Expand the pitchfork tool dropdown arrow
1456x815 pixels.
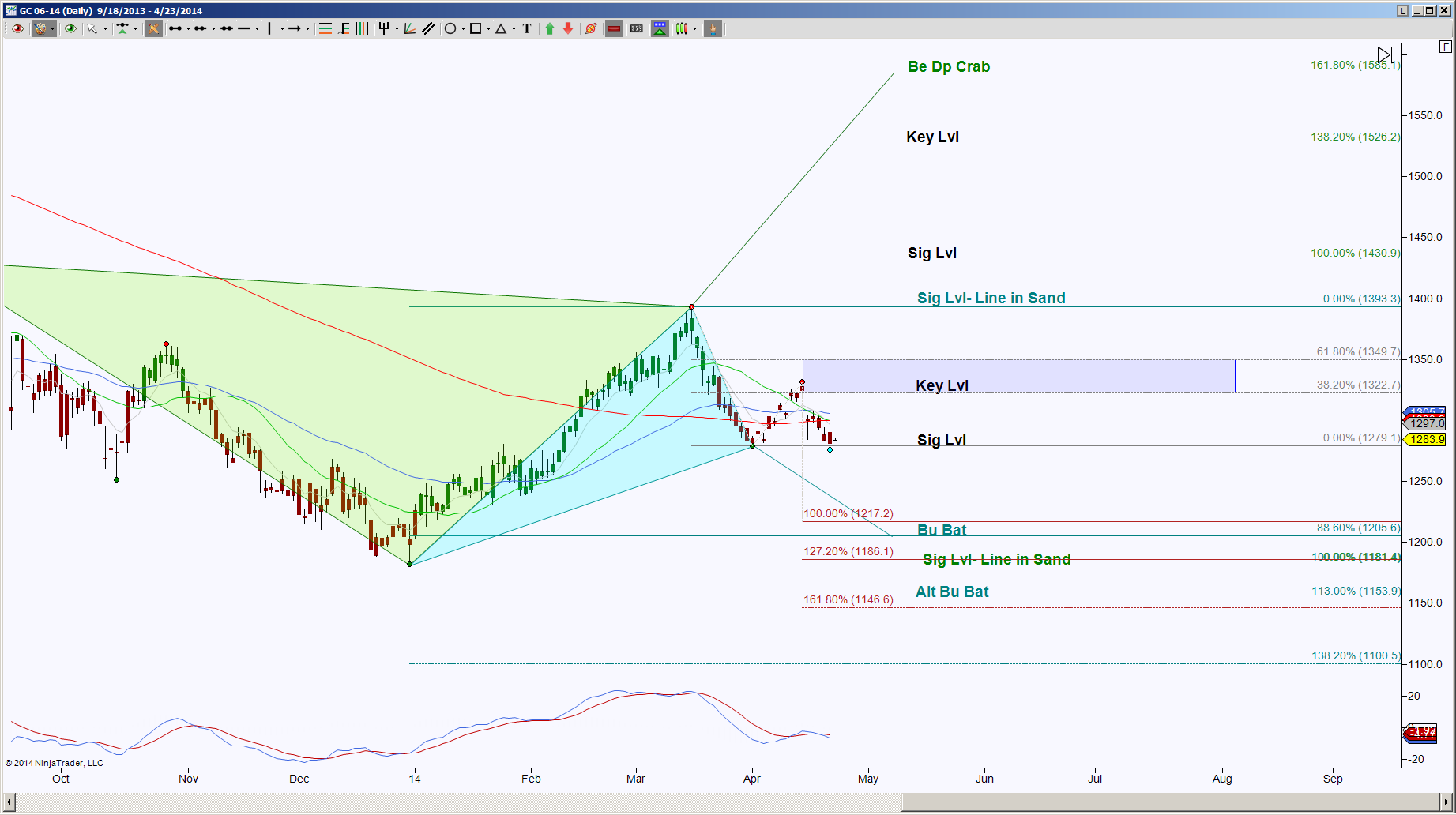tap(397, 28)
